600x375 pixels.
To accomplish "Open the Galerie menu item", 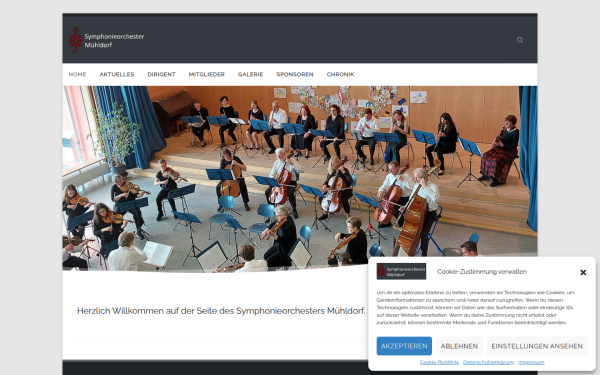I will (251, 74).
